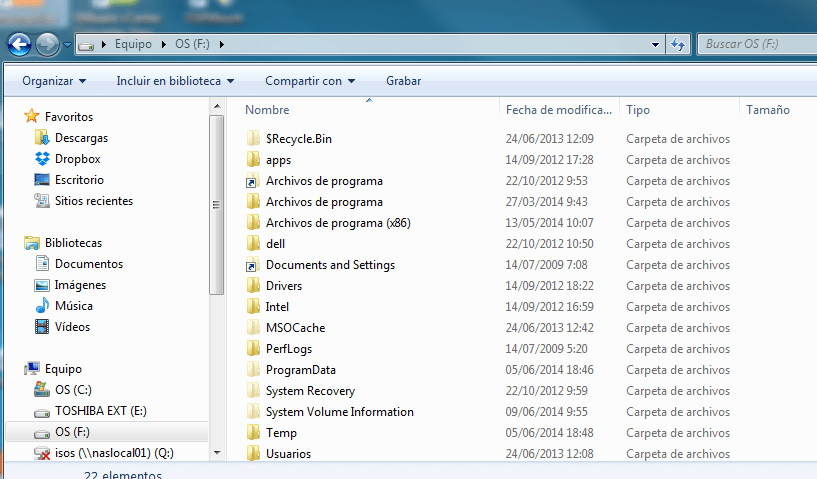817x479 pixels.
Task: Click the Dropbox icon in sidebar
Action: (42, 158)
